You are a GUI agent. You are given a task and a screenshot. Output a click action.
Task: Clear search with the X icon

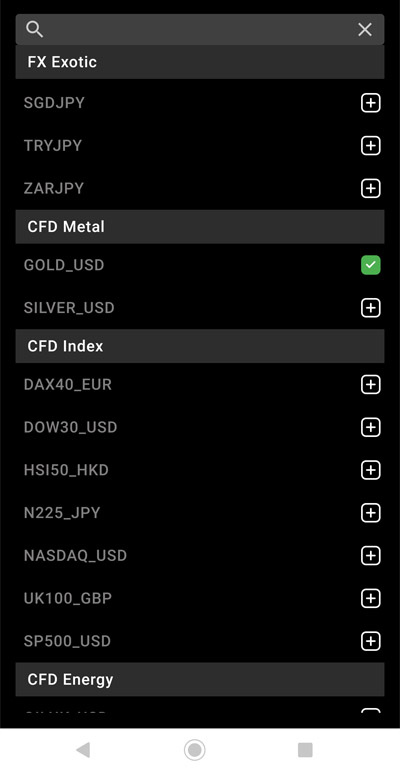tap(365, 30)
